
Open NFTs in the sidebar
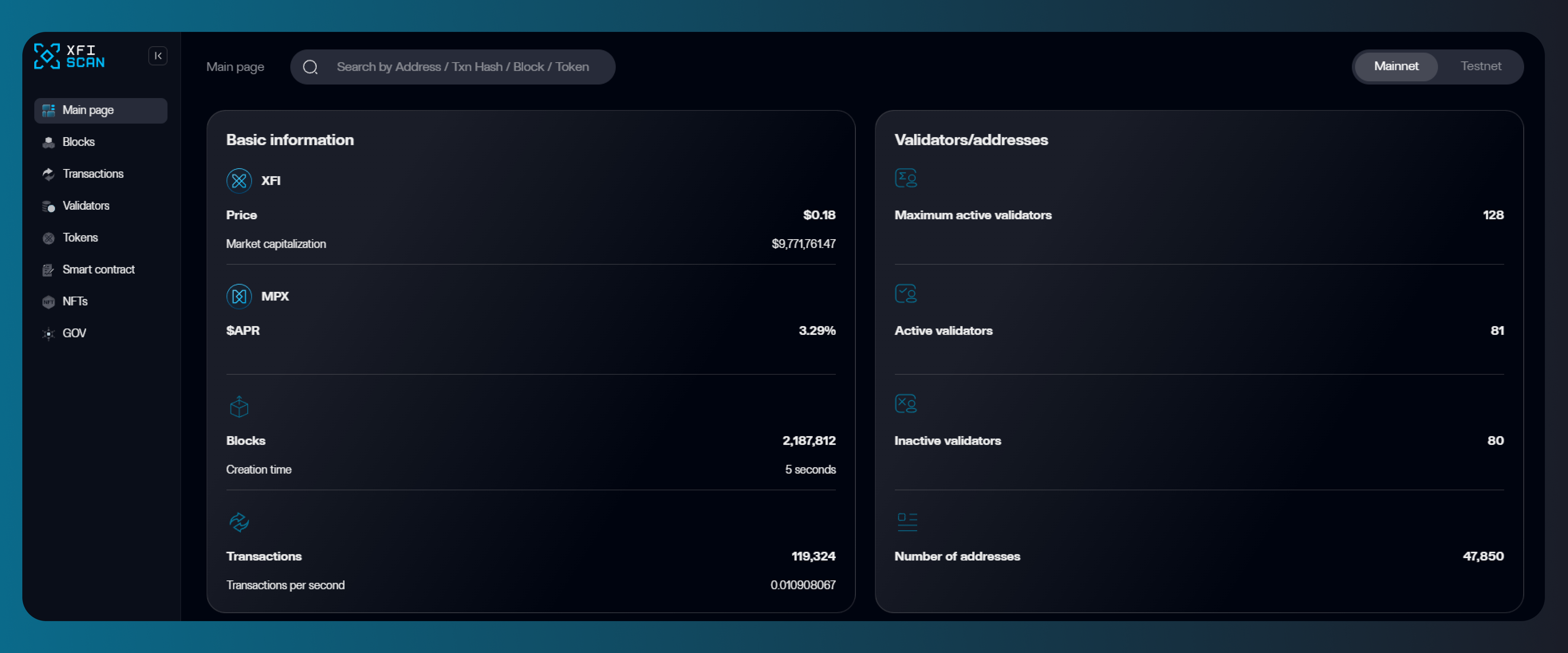click(x=75, y=301)
